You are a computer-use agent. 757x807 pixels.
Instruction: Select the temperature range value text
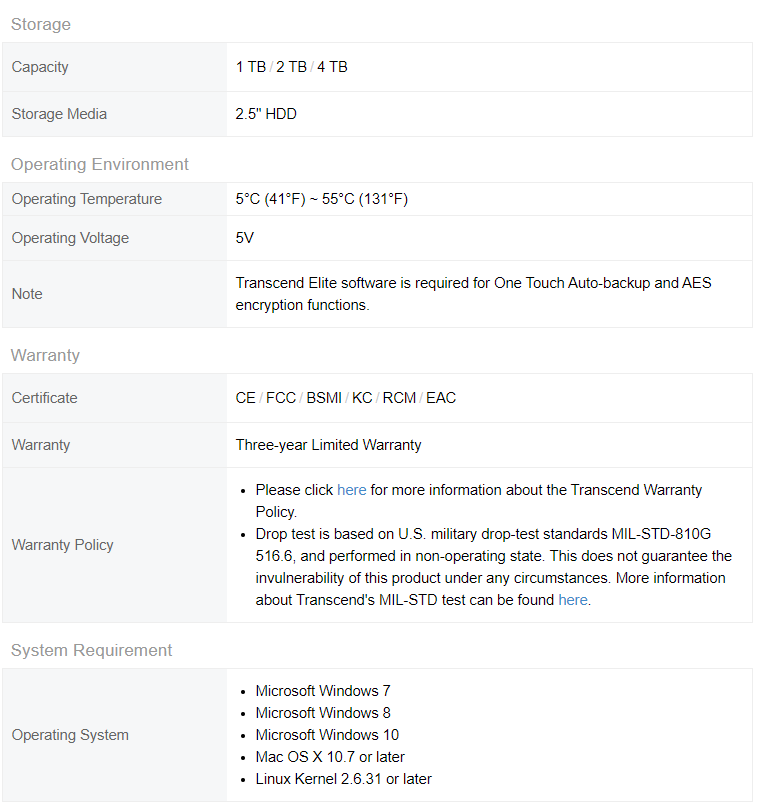tap(322, 199)
